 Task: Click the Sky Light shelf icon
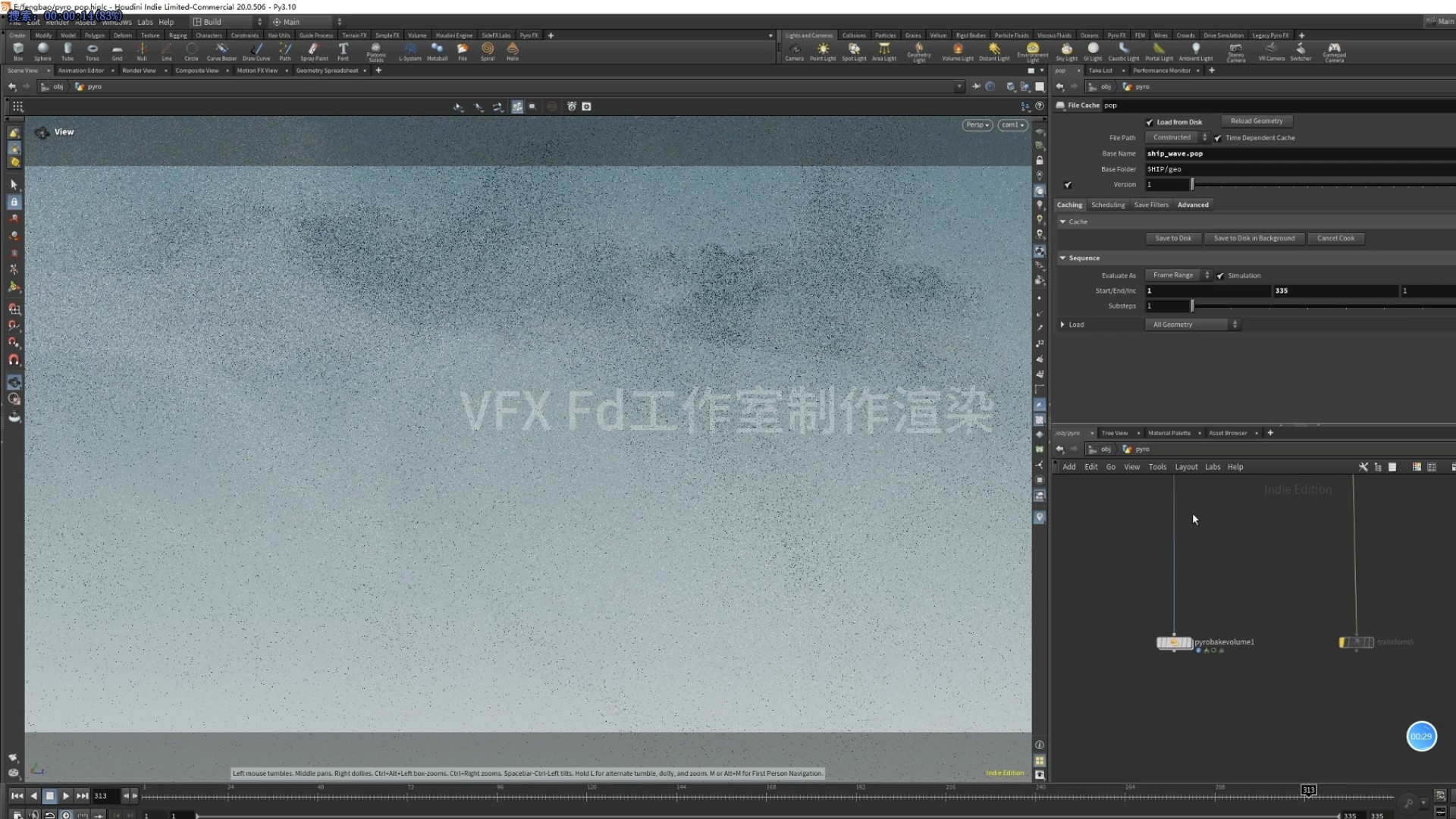click(x=1066, y=51)
